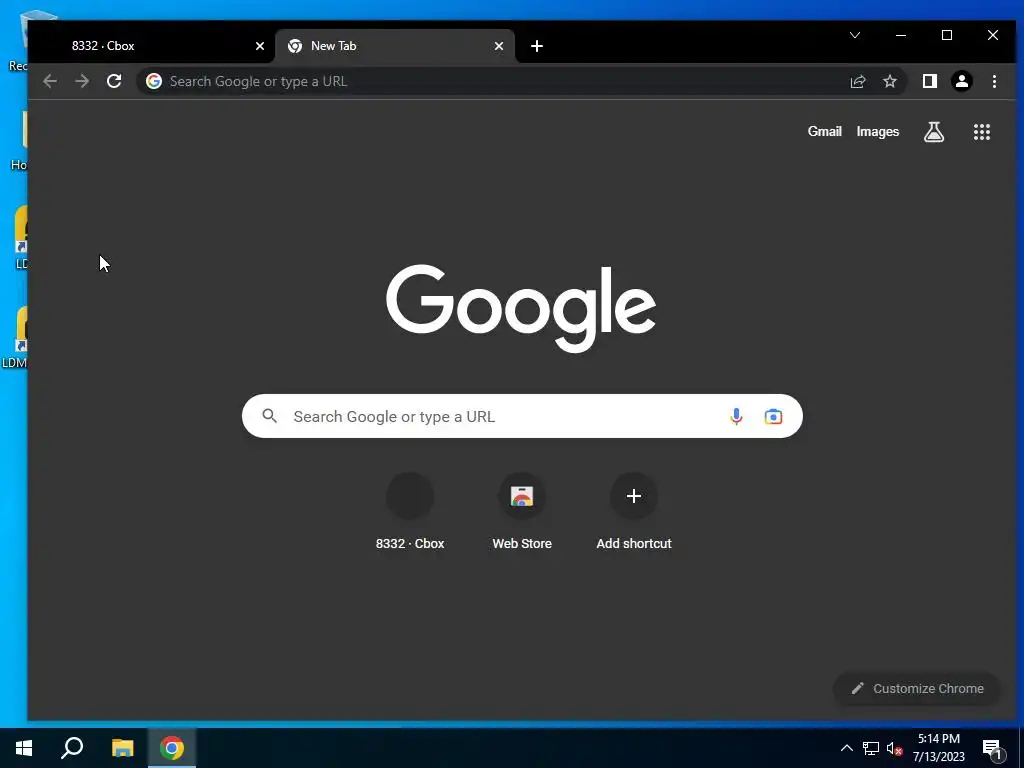This screenshot has width=1024, height=768.
Task: Open the tab search dropdown chevron
Action: pos(855,35)
